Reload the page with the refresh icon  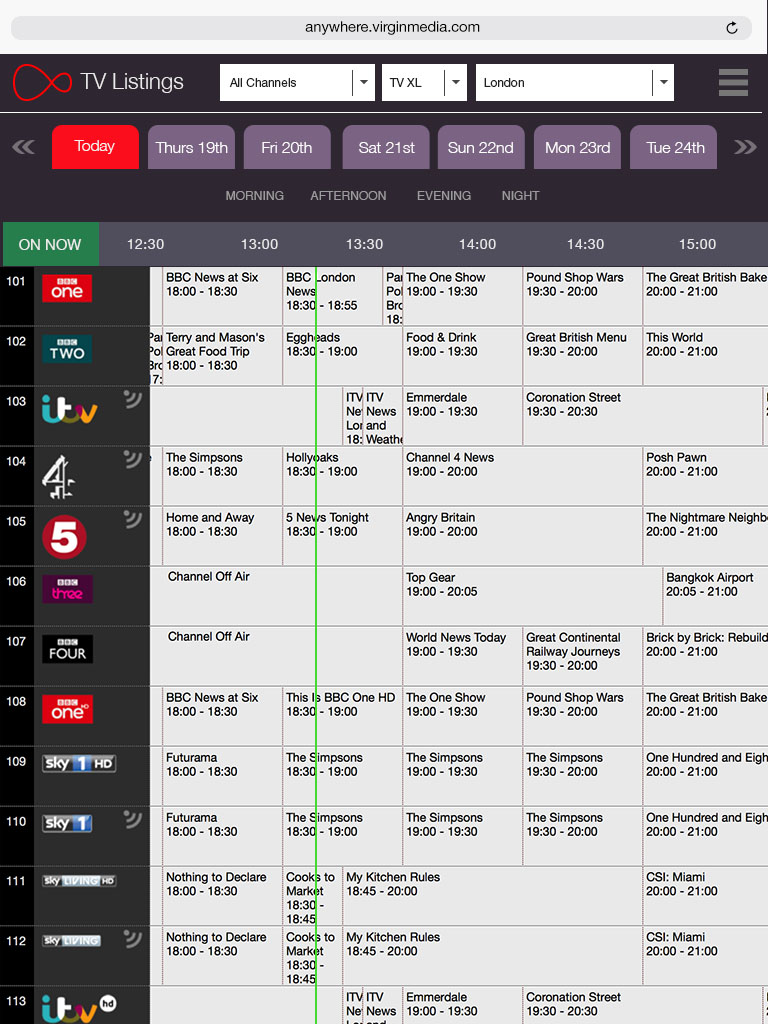pyautogui.click(x=732, y=27)
